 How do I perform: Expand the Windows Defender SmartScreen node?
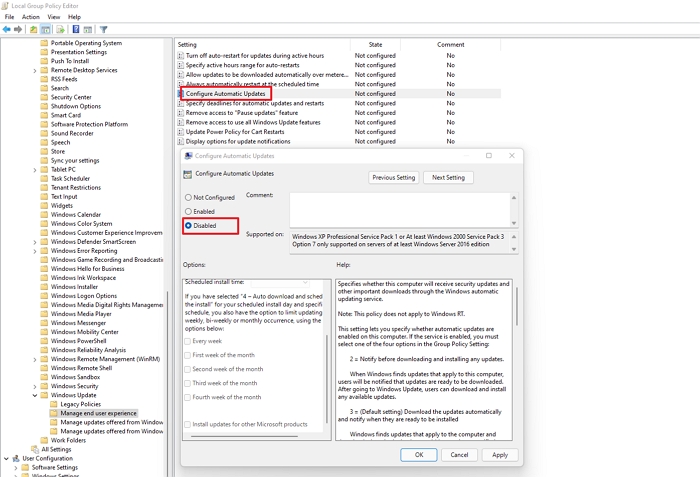click(x=35, y=242)
